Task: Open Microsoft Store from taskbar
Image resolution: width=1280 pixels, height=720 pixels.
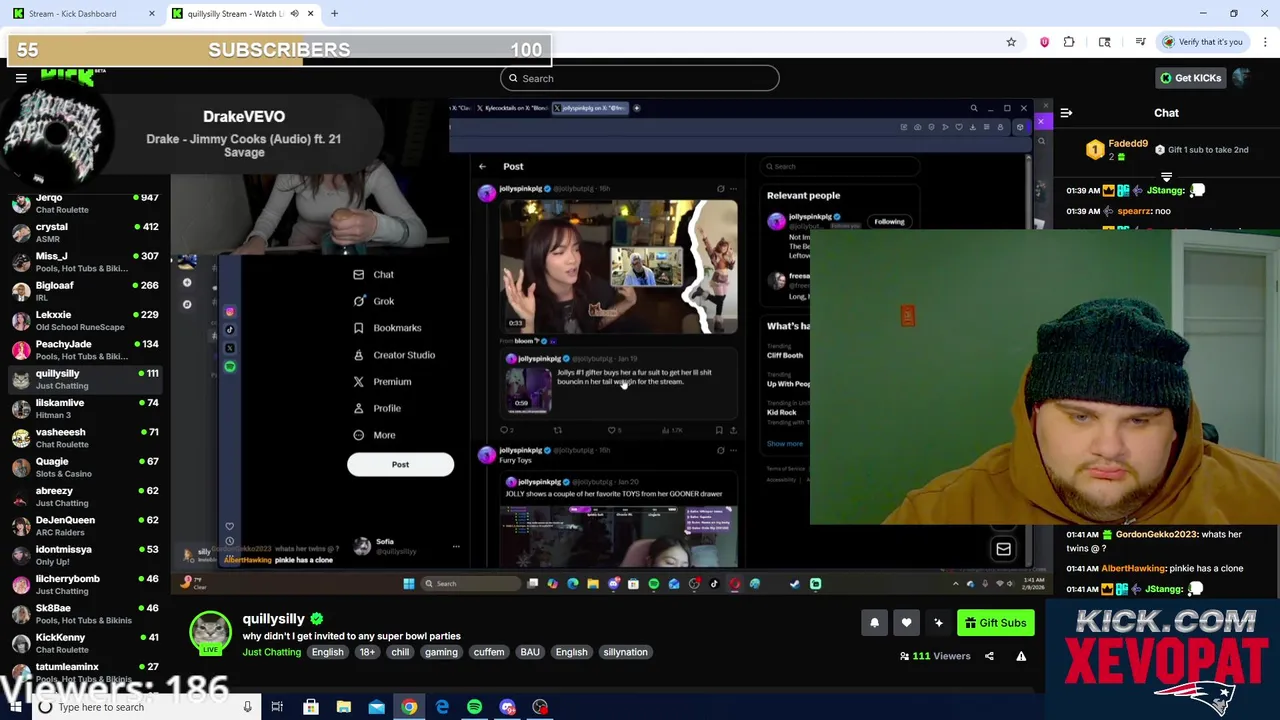Action: pos(311,707)
